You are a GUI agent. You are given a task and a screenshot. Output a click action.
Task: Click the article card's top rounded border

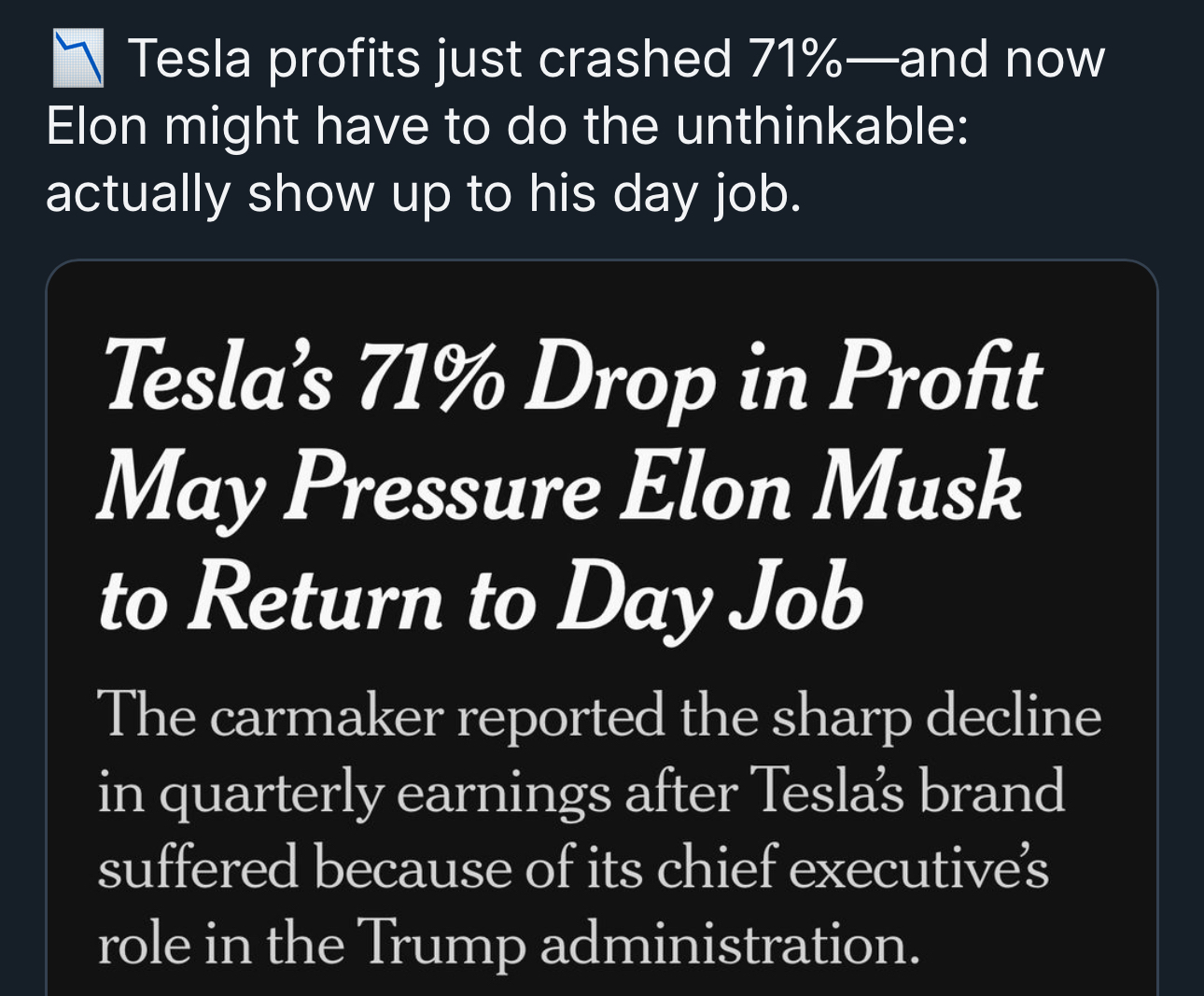click(x=602, y=261)
